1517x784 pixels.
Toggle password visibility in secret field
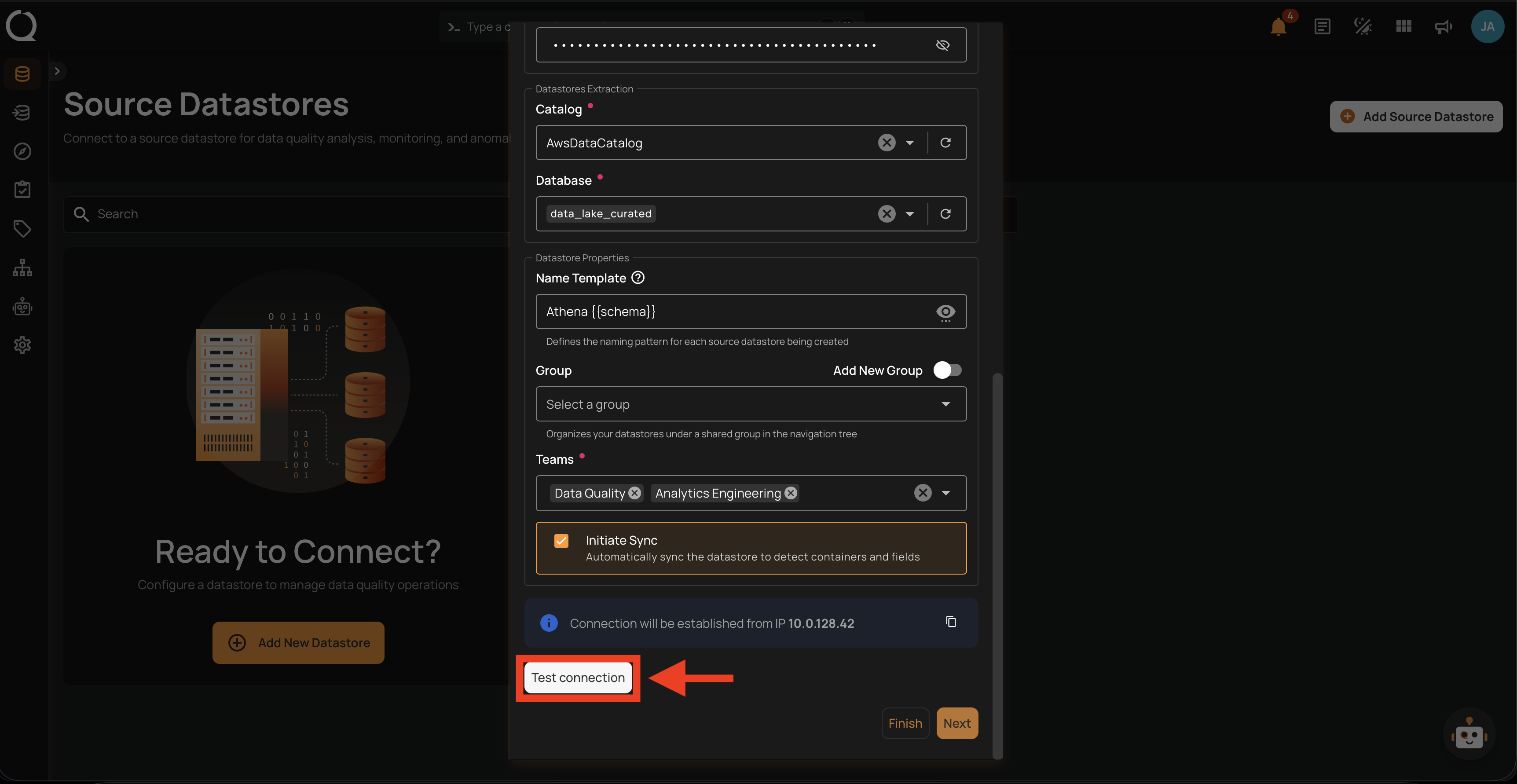pyautogui.click(x=942, y=45)
